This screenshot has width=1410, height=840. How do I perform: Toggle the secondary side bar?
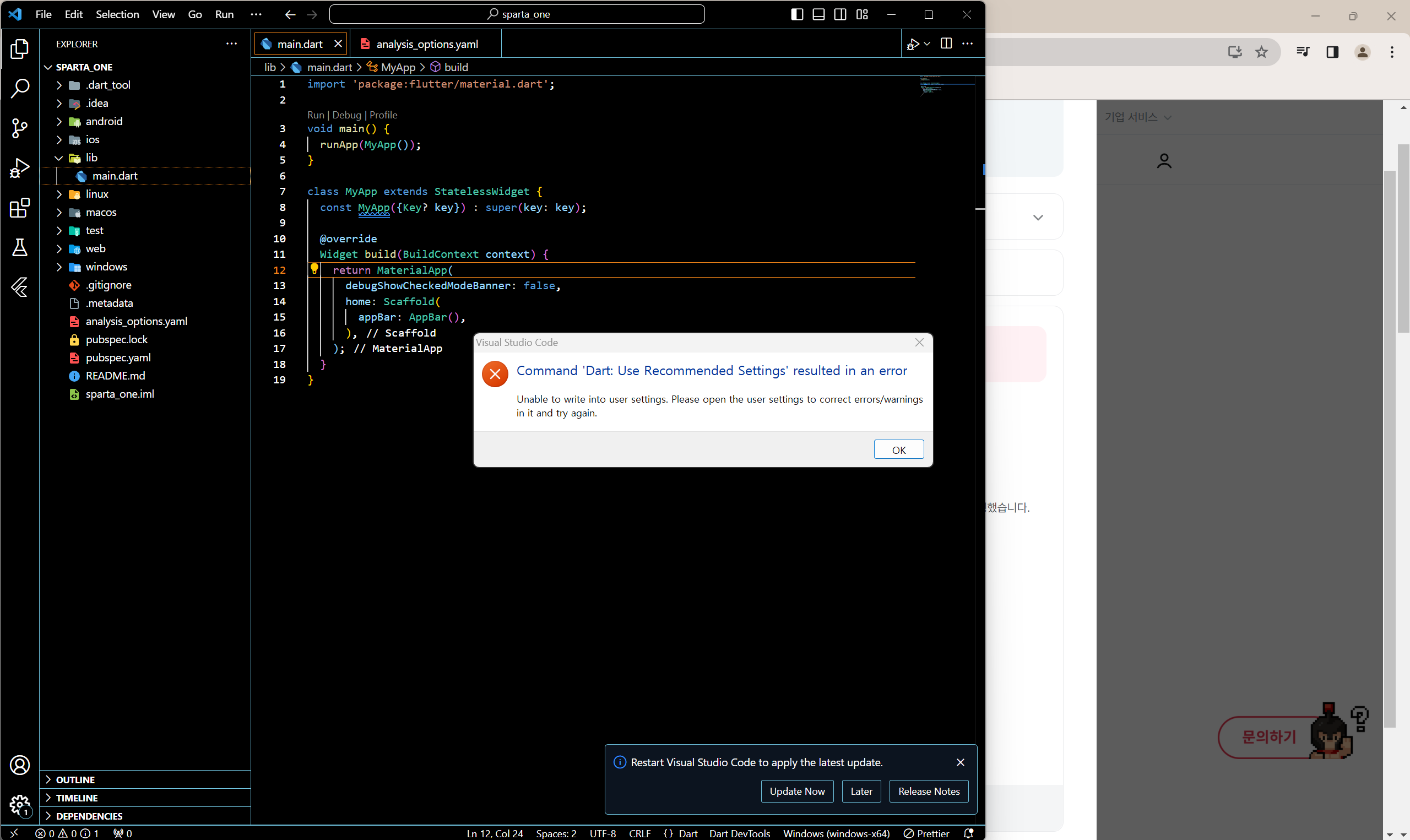click(x=840, y=14)
